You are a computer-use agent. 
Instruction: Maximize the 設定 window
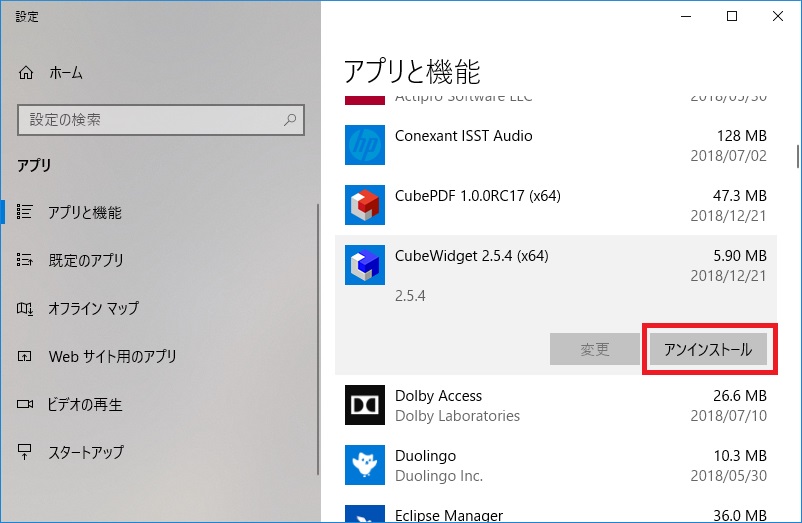pyautogui.click(x=732, y=16)
